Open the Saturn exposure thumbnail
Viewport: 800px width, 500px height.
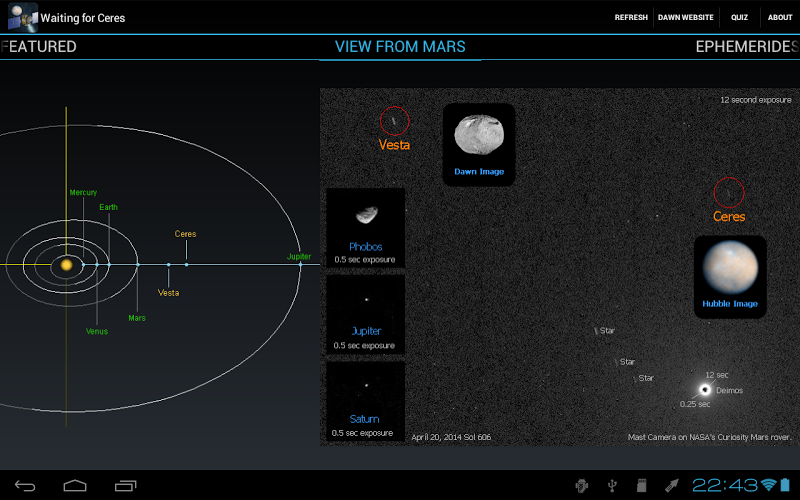(365, 401)
